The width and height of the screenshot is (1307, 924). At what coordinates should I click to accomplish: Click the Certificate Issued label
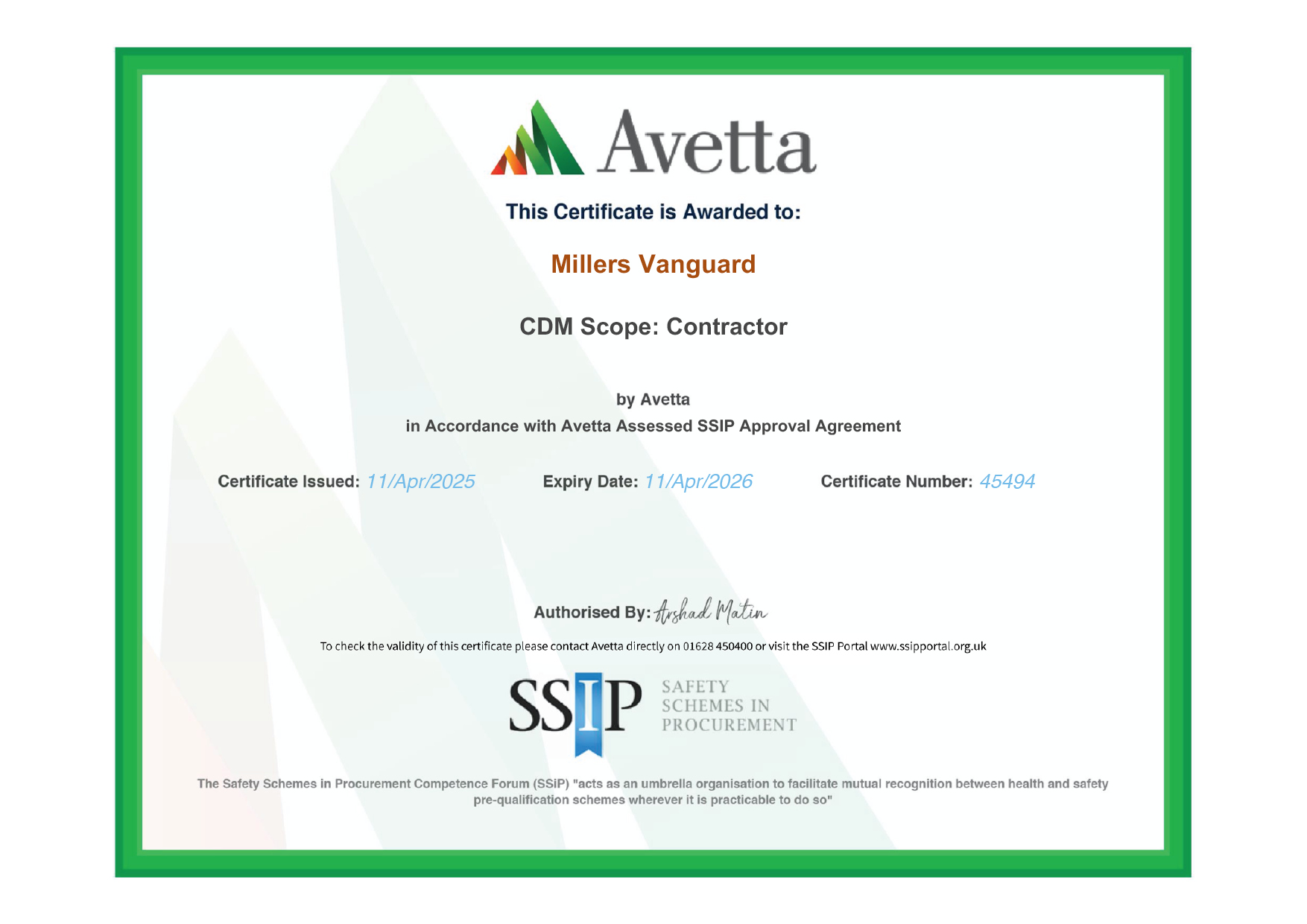(288, 481)
